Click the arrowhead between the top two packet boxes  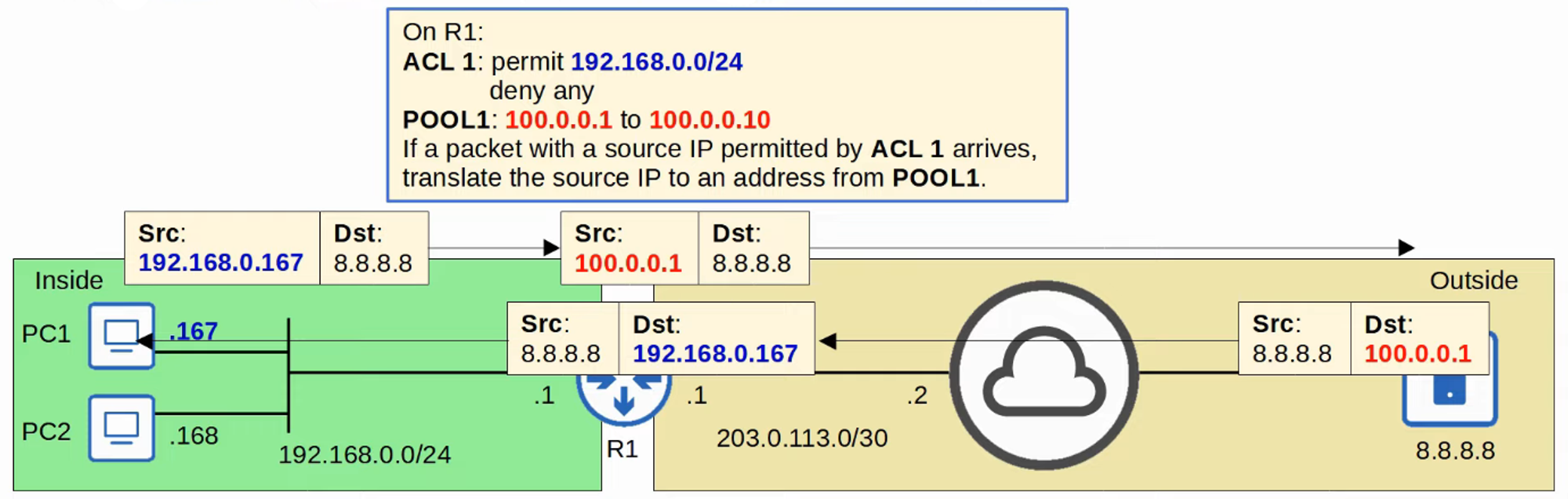551,248
